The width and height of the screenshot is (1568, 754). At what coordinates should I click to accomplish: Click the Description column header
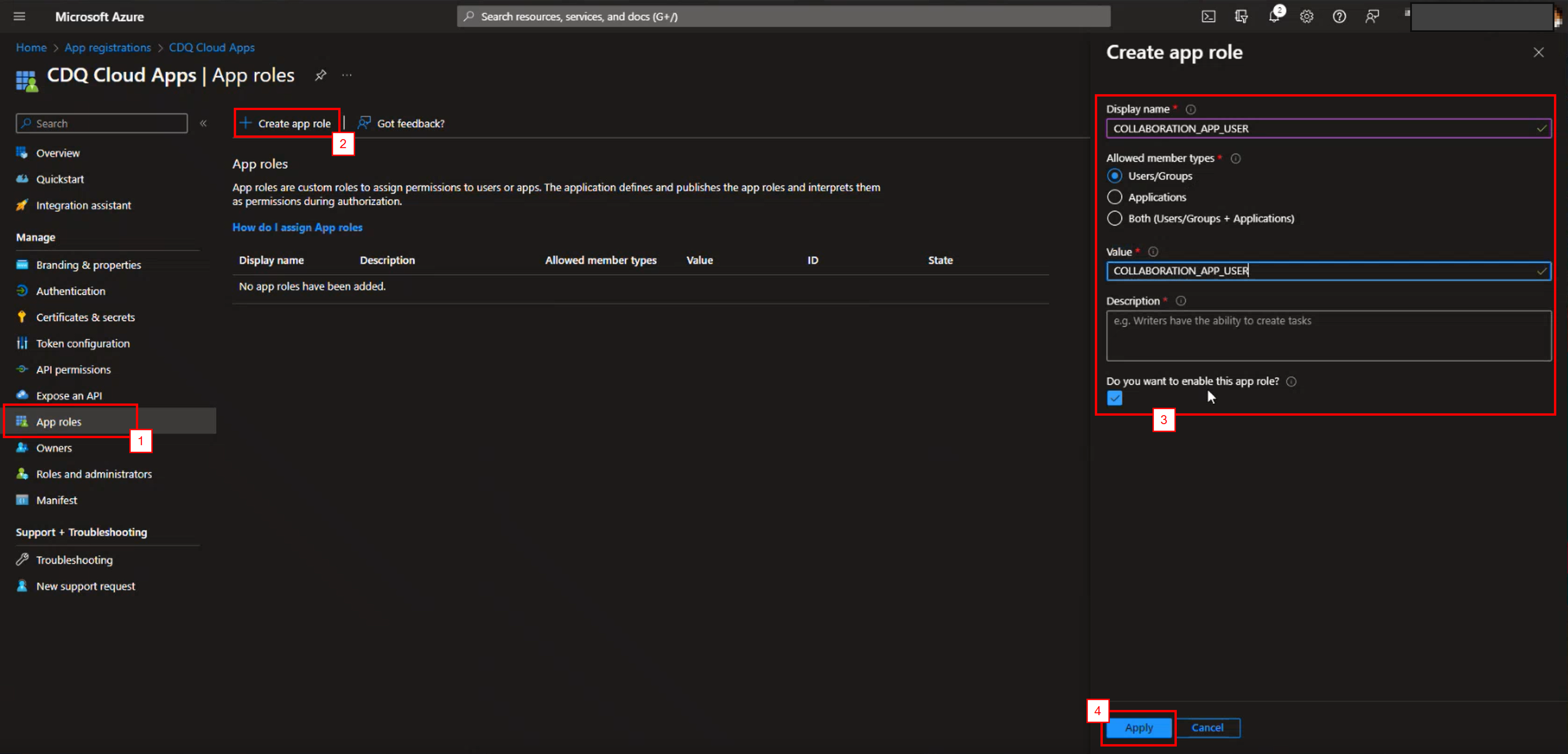click(x=387, y=260)
